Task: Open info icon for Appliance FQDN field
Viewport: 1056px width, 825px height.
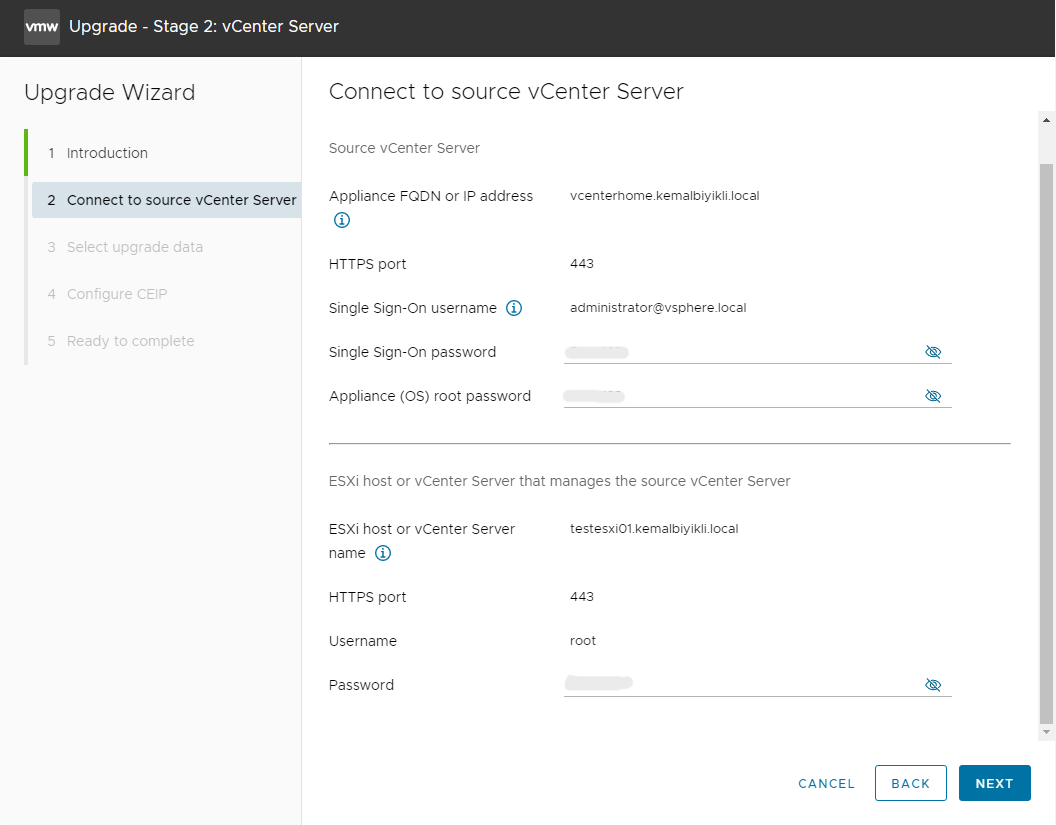Action: tap(342, 220)
